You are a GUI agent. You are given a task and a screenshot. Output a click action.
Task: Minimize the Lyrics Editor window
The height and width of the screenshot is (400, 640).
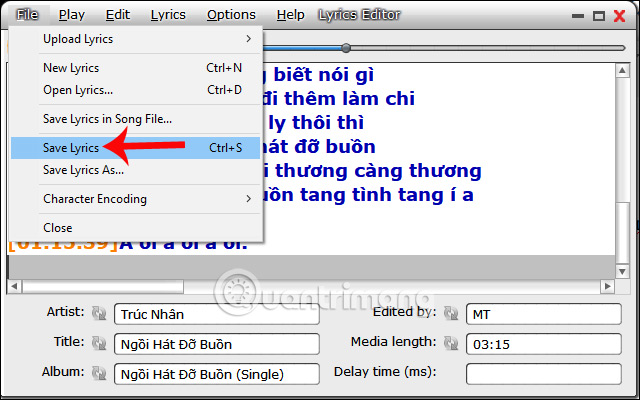[578, 16]
